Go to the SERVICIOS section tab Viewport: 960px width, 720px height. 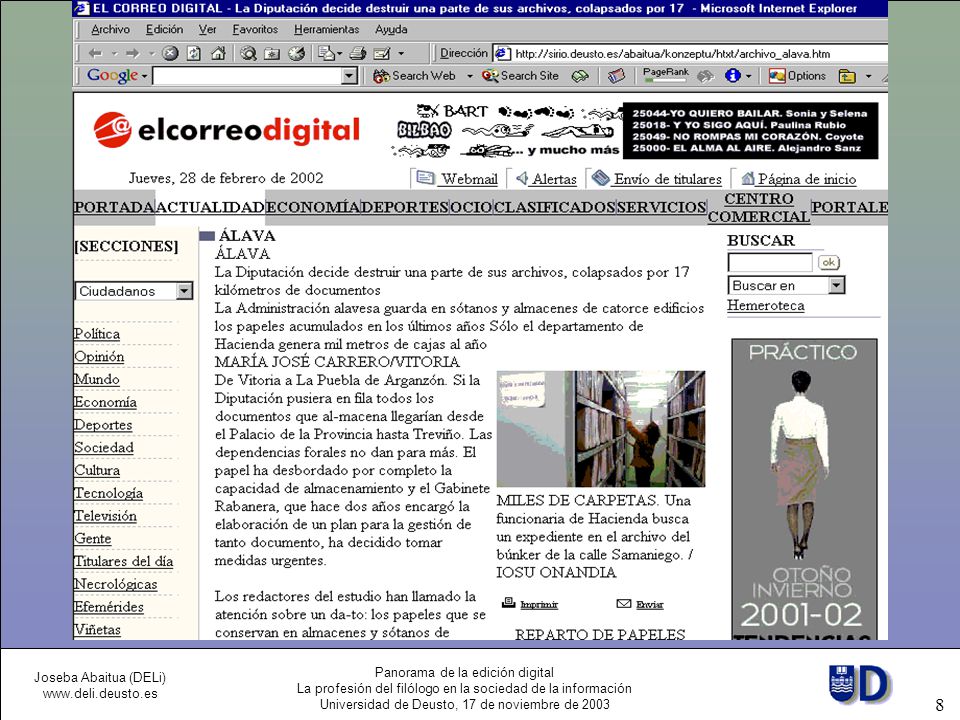click(662, 207)
